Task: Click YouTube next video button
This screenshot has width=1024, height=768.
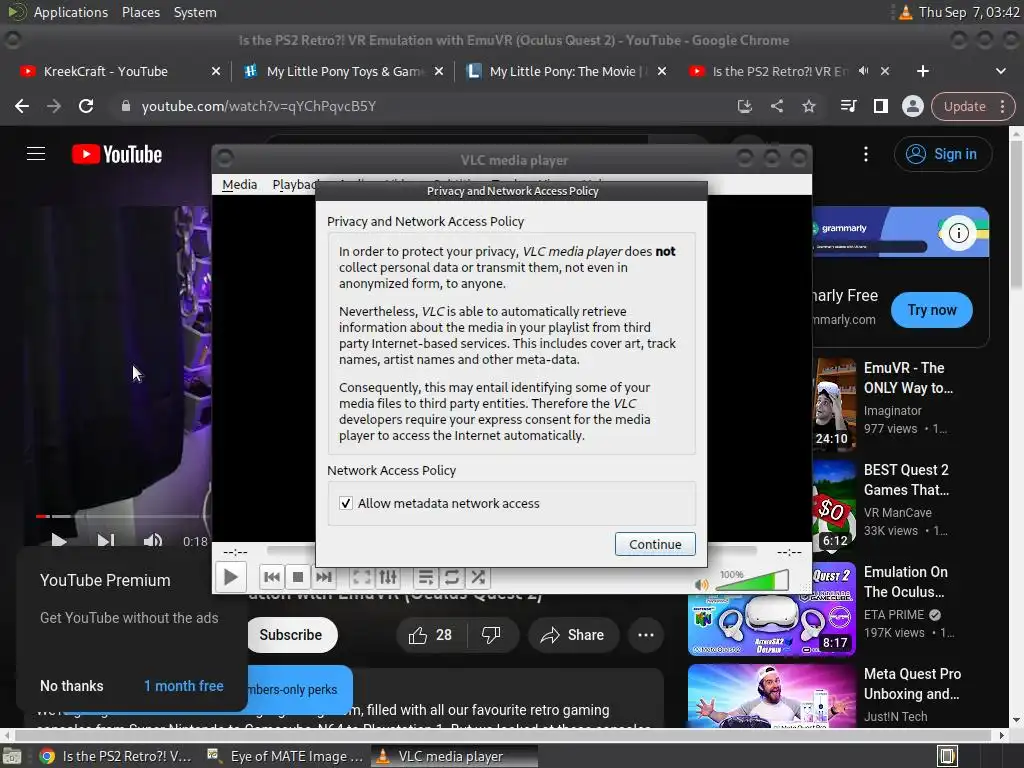Action: pos(106,540)
